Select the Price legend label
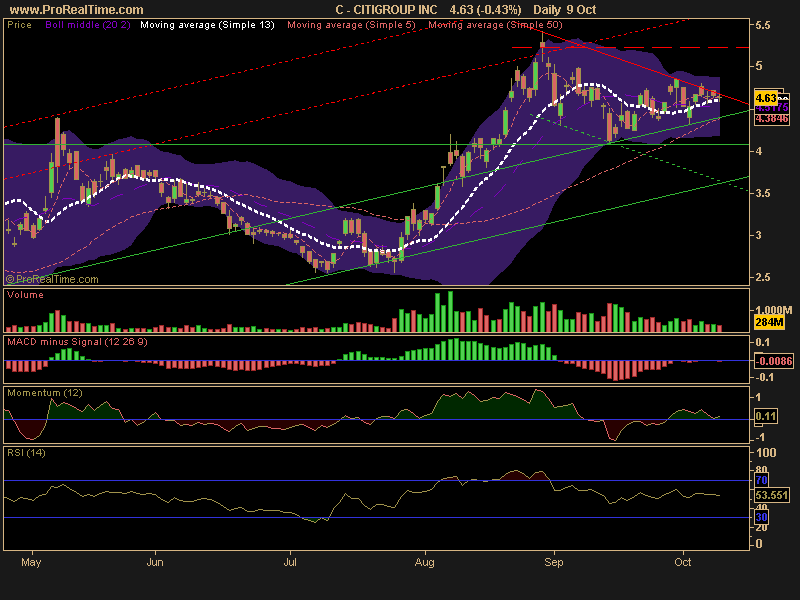800x600 pixels. [19, 25]
